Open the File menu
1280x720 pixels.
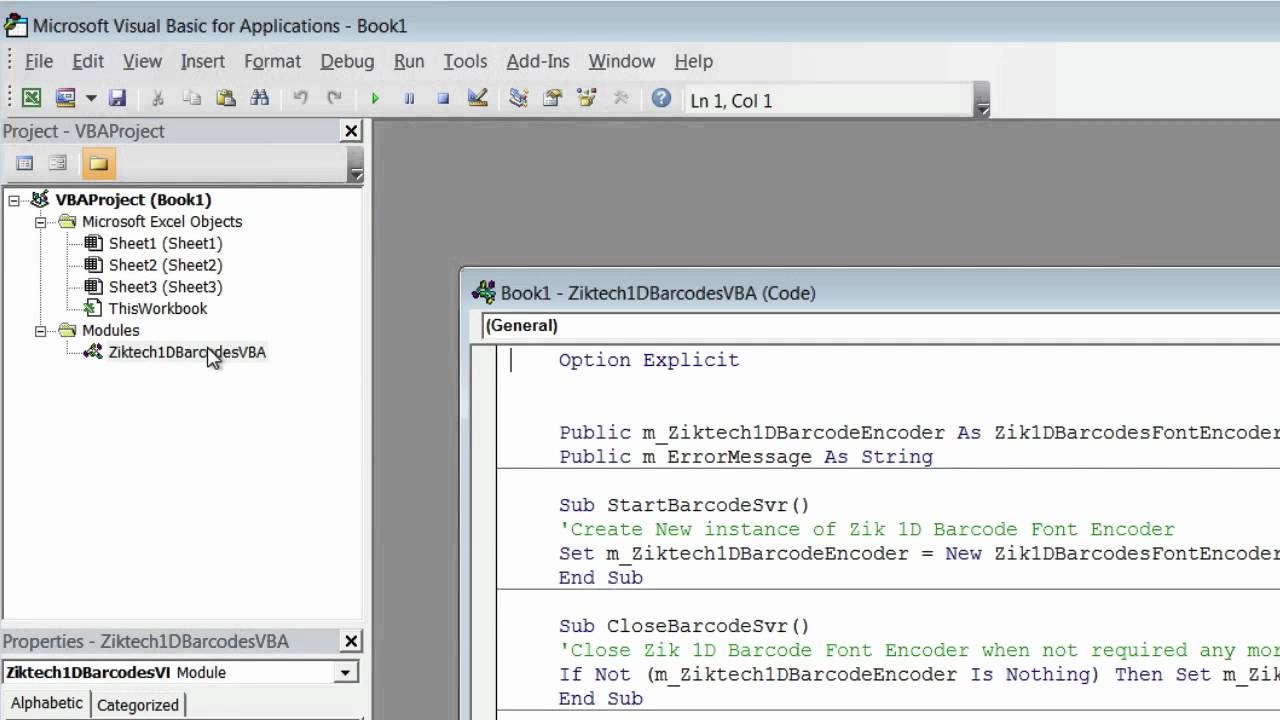pos(38,61)
